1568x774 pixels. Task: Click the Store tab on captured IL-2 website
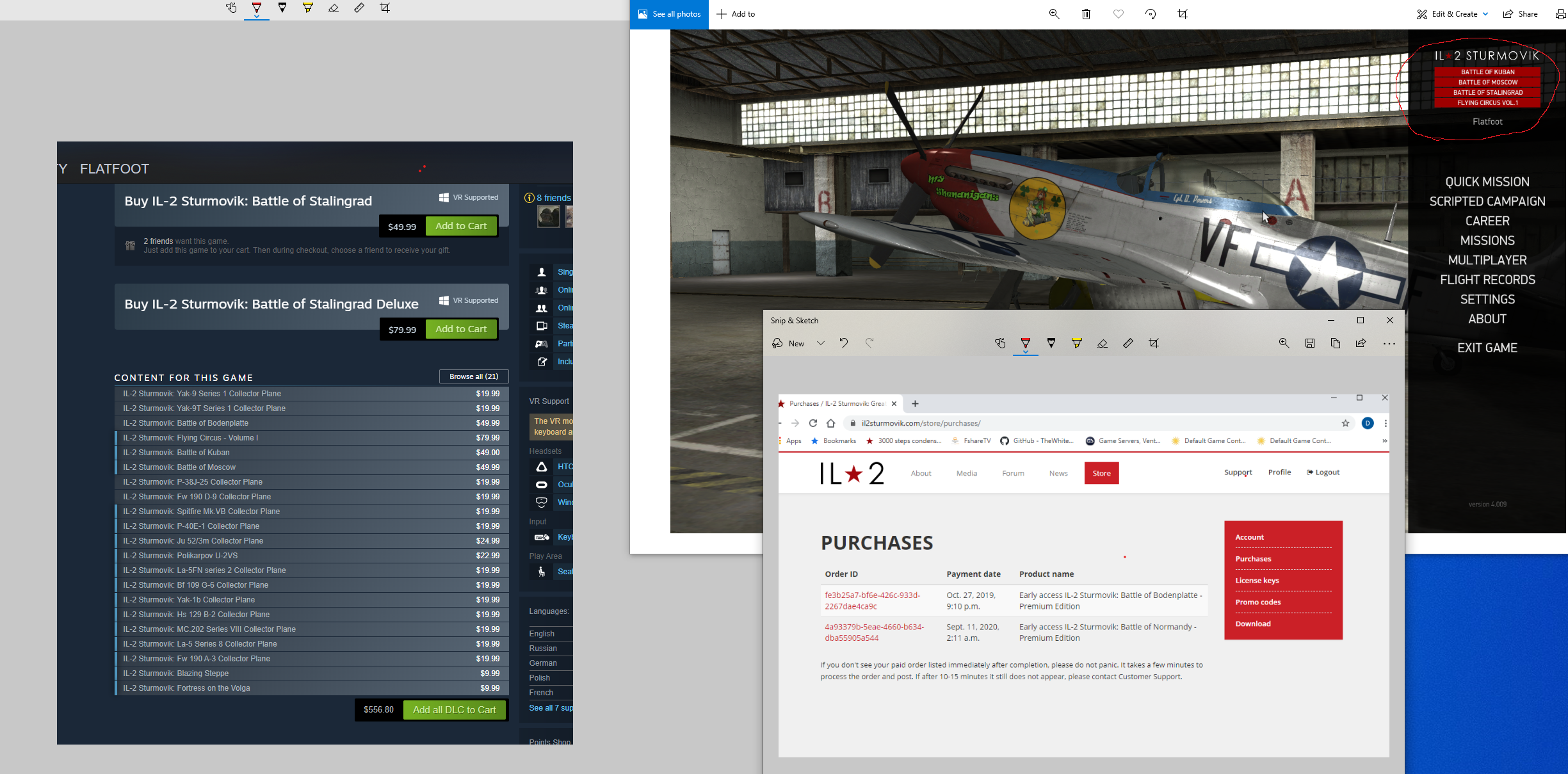click(1101, 473)
